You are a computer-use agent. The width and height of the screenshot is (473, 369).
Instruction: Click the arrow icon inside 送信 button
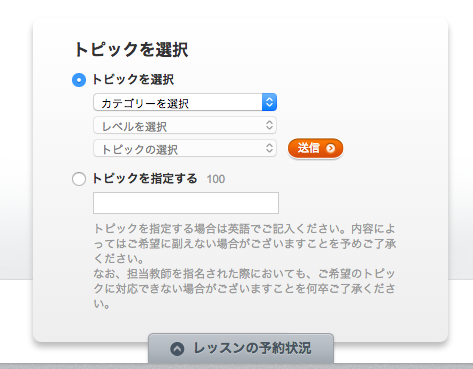click(330, 148)
